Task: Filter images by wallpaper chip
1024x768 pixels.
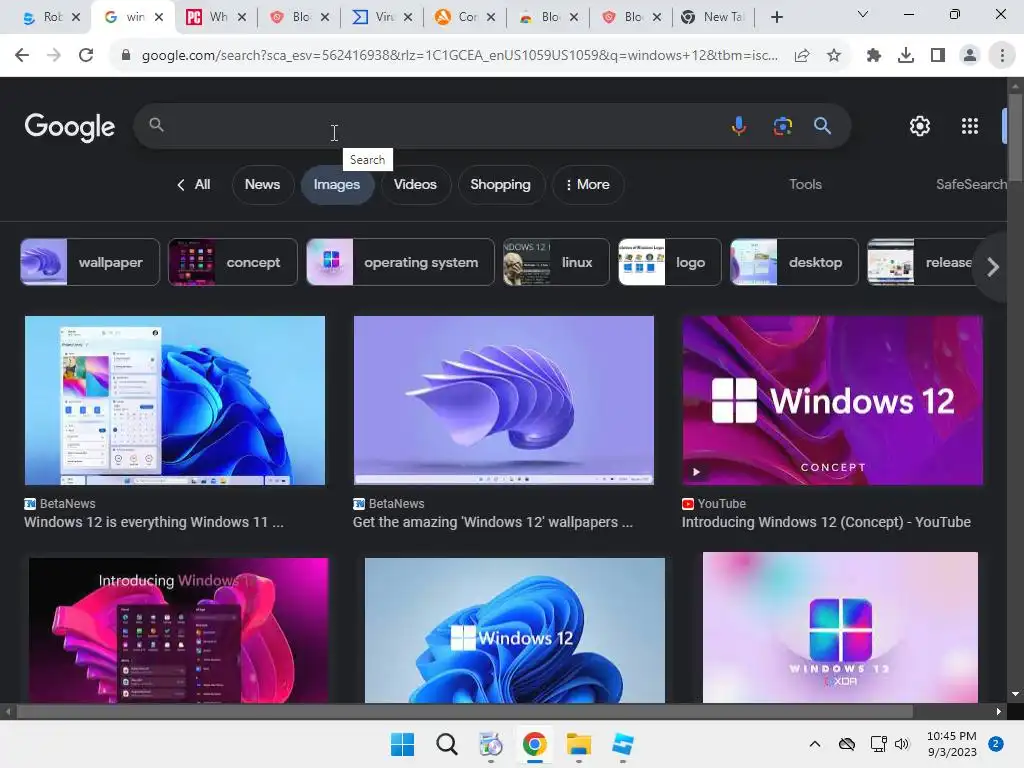Action: click(90, 263)
